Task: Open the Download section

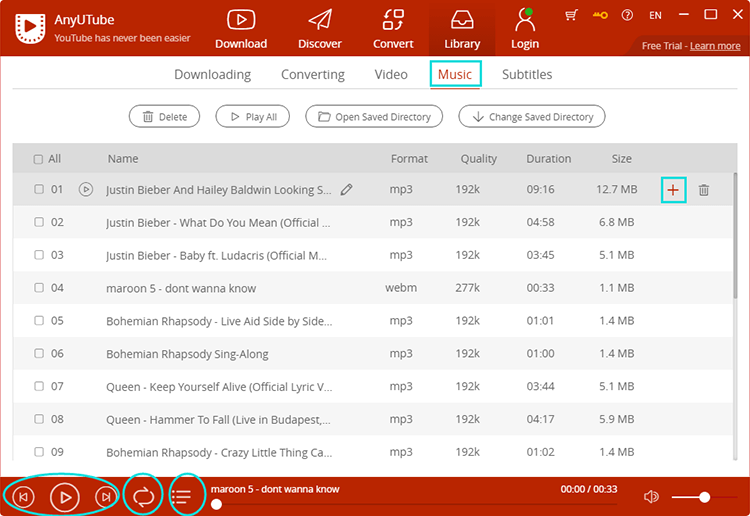Action: 241,30
